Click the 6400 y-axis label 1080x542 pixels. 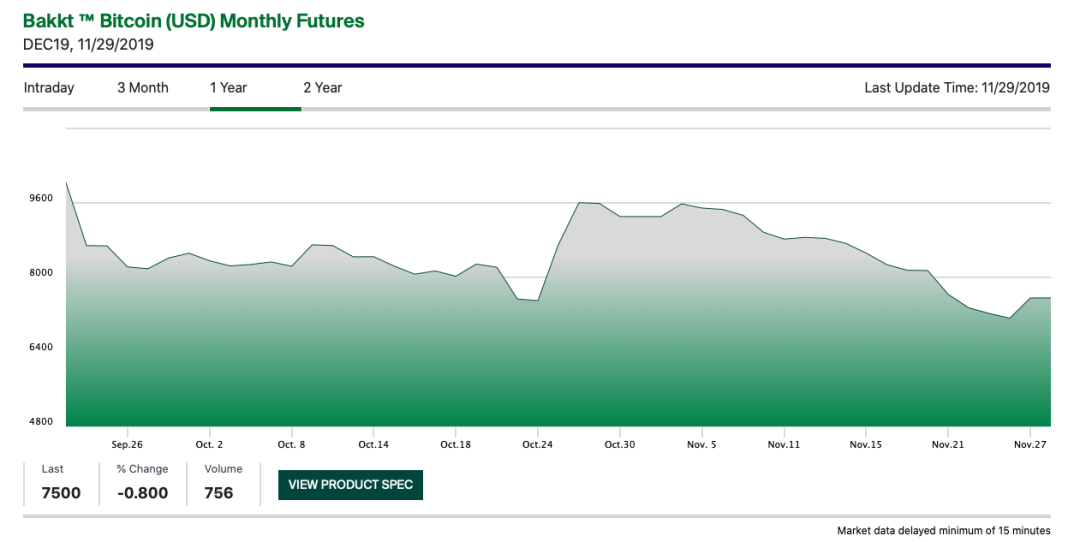click(41, 347)
